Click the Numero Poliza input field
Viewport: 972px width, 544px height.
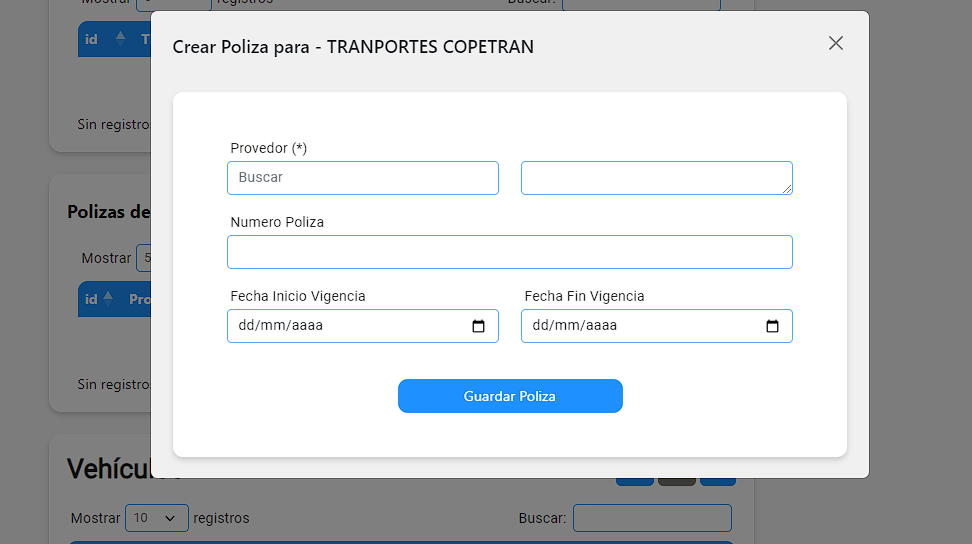(510, 252)
